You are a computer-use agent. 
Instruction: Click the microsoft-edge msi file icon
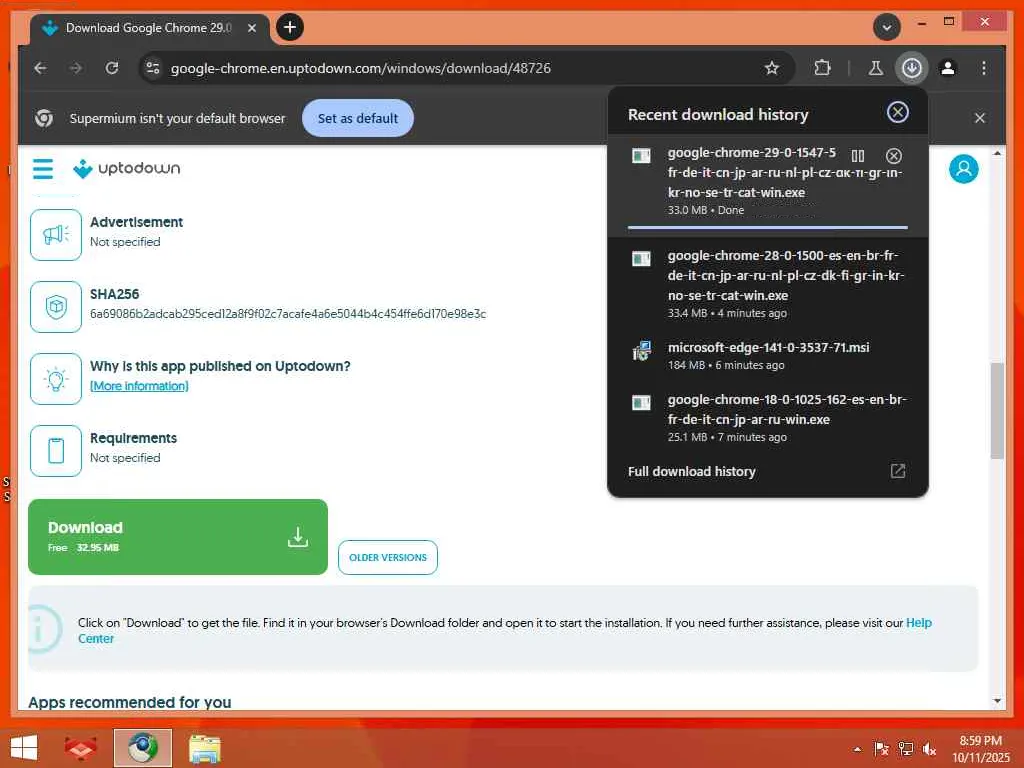[x=641, y=351]
